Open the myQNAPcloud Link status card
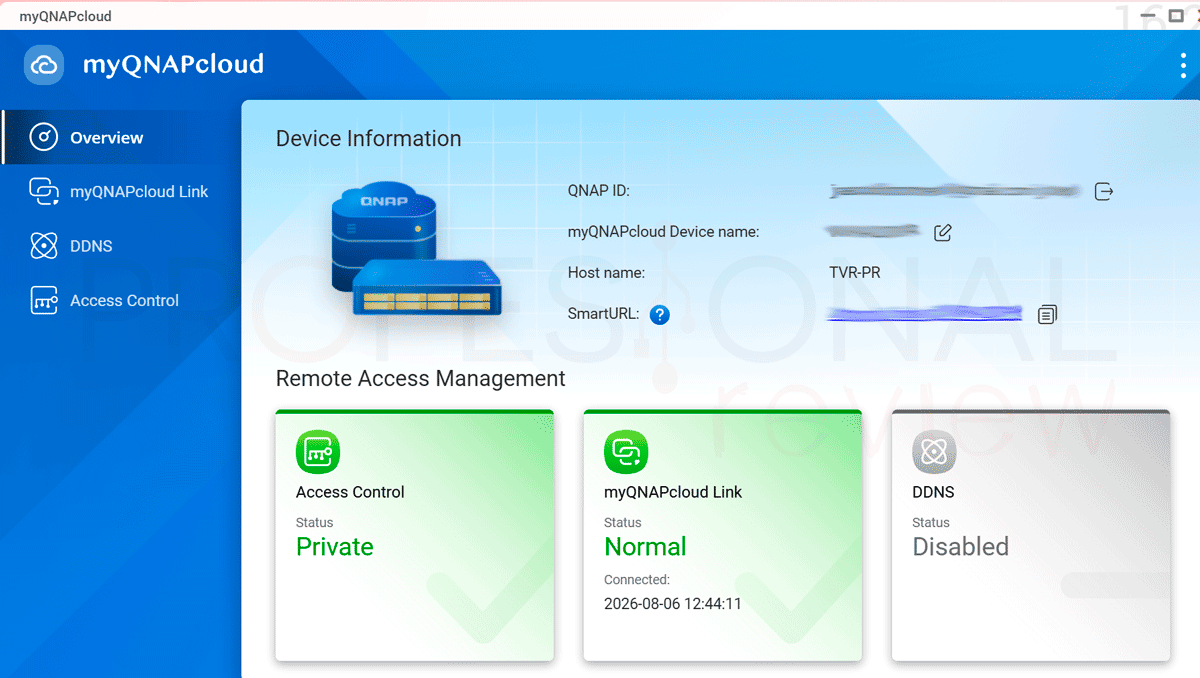This screenshot has width=1200, height=678. point(722,535)
